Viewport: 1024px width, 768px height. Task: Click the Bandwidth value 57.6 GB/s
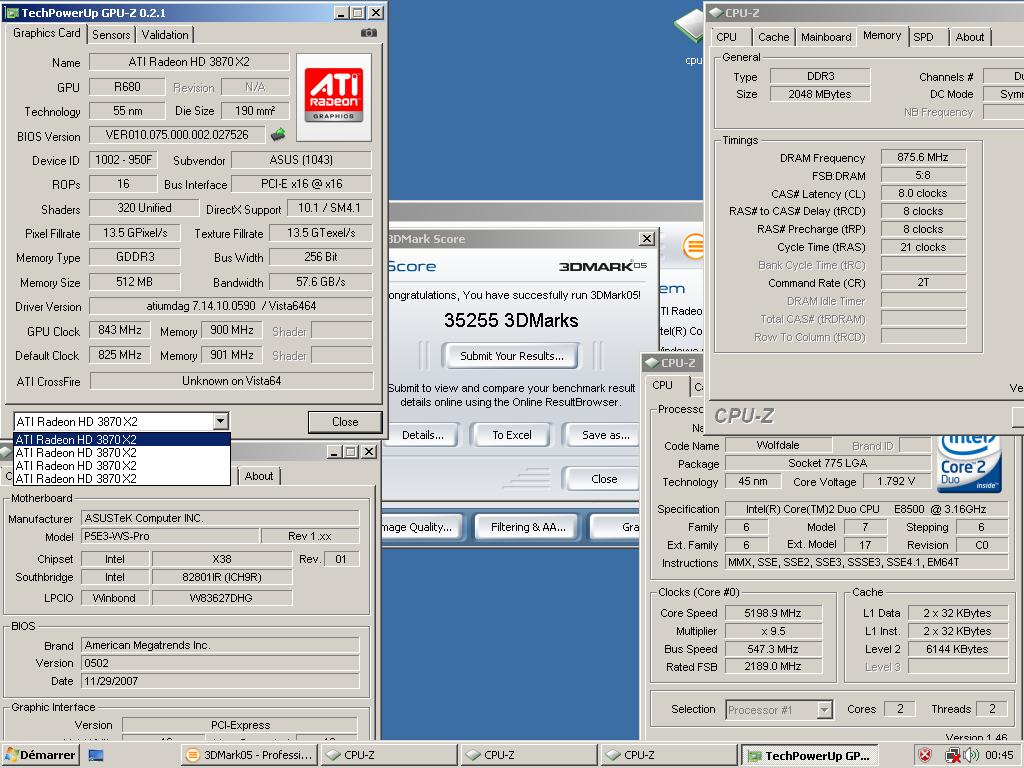point(321,281)
